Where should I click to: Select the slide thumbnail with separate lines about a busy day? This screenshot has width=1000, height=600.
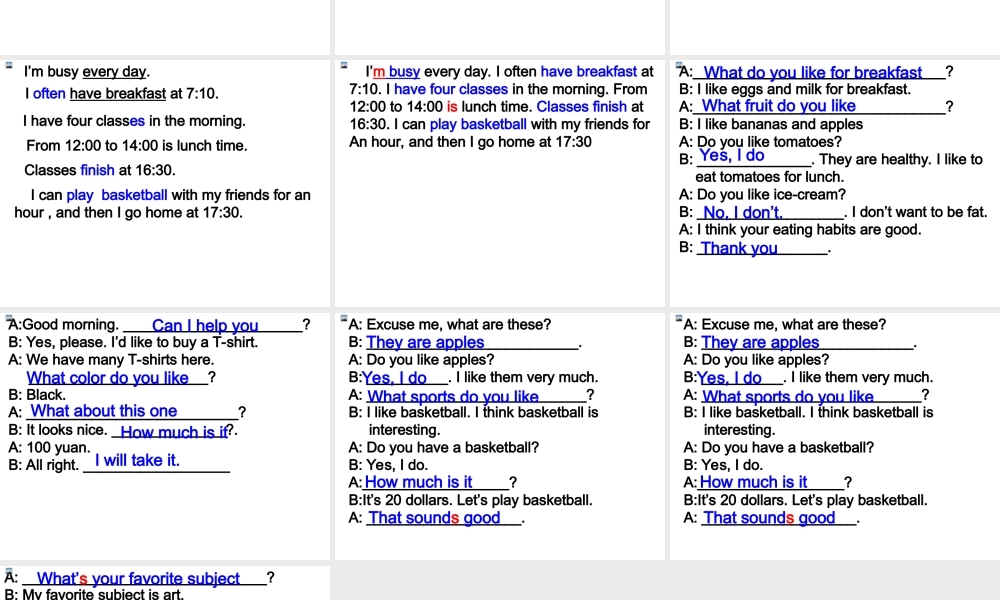[x=165, y=183]
